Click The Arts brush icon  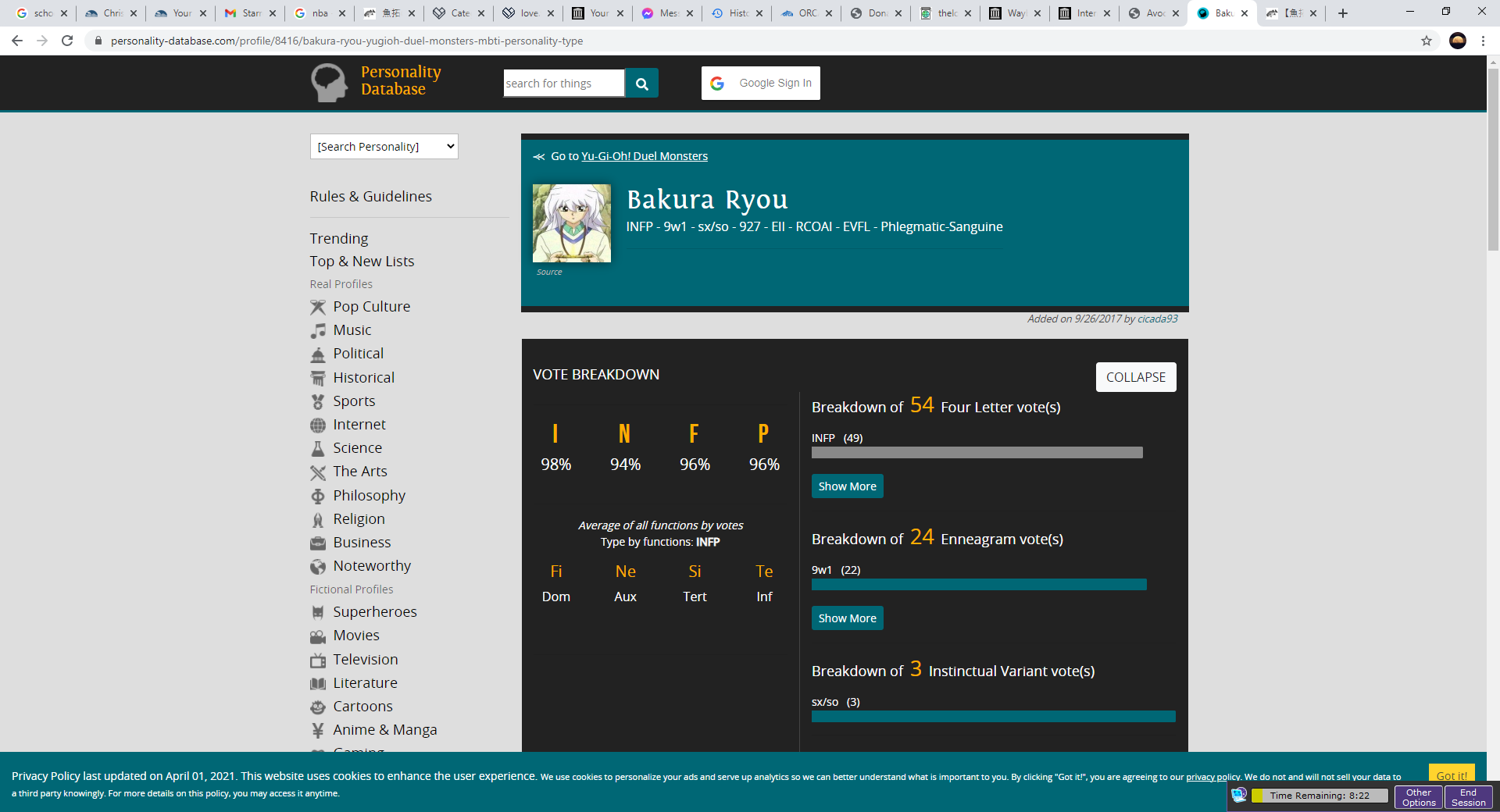click(x=318, y=472)
